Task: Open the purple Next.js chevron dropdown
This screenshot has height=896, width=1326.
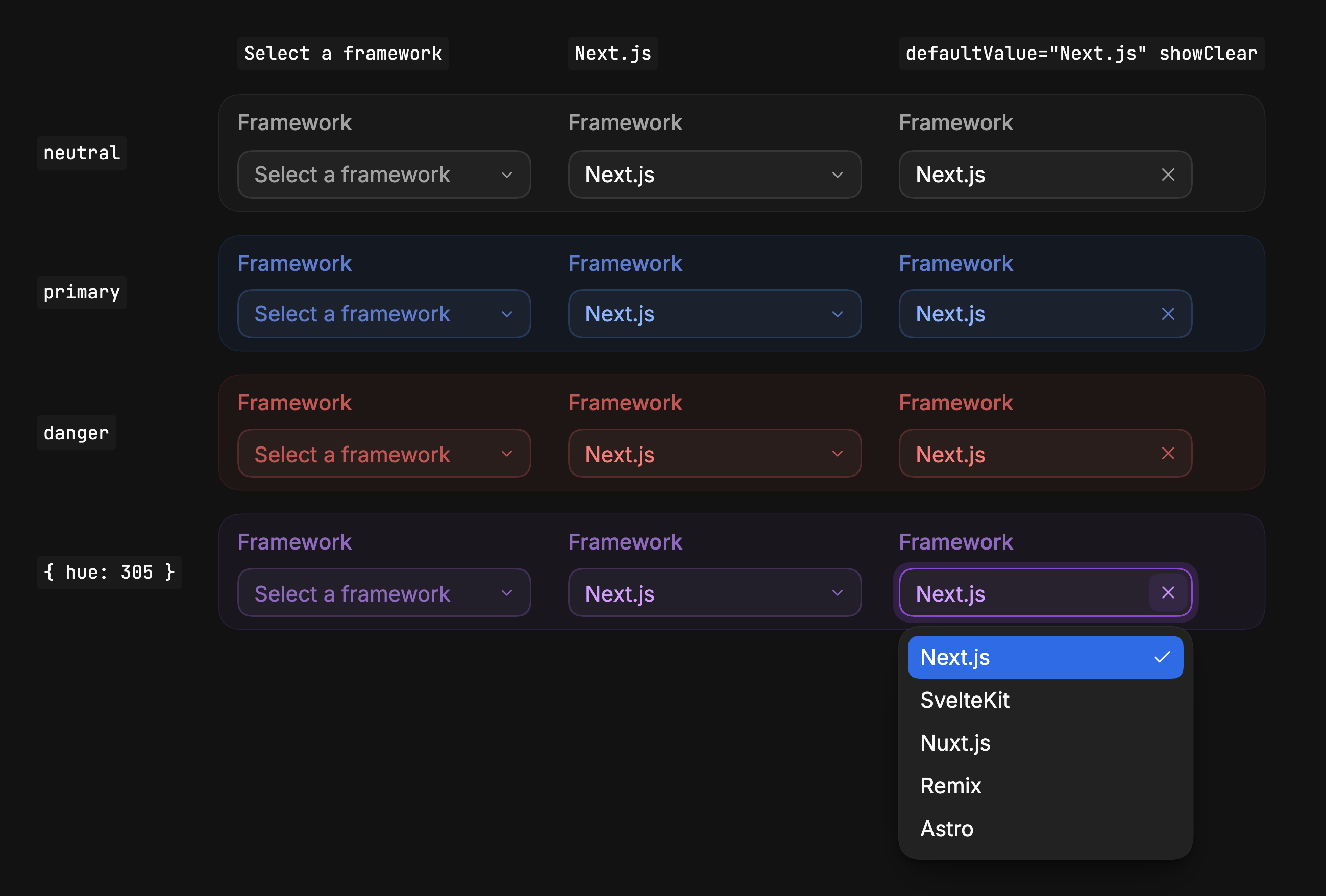Action: pyautogui.click(x=715, y=592)
